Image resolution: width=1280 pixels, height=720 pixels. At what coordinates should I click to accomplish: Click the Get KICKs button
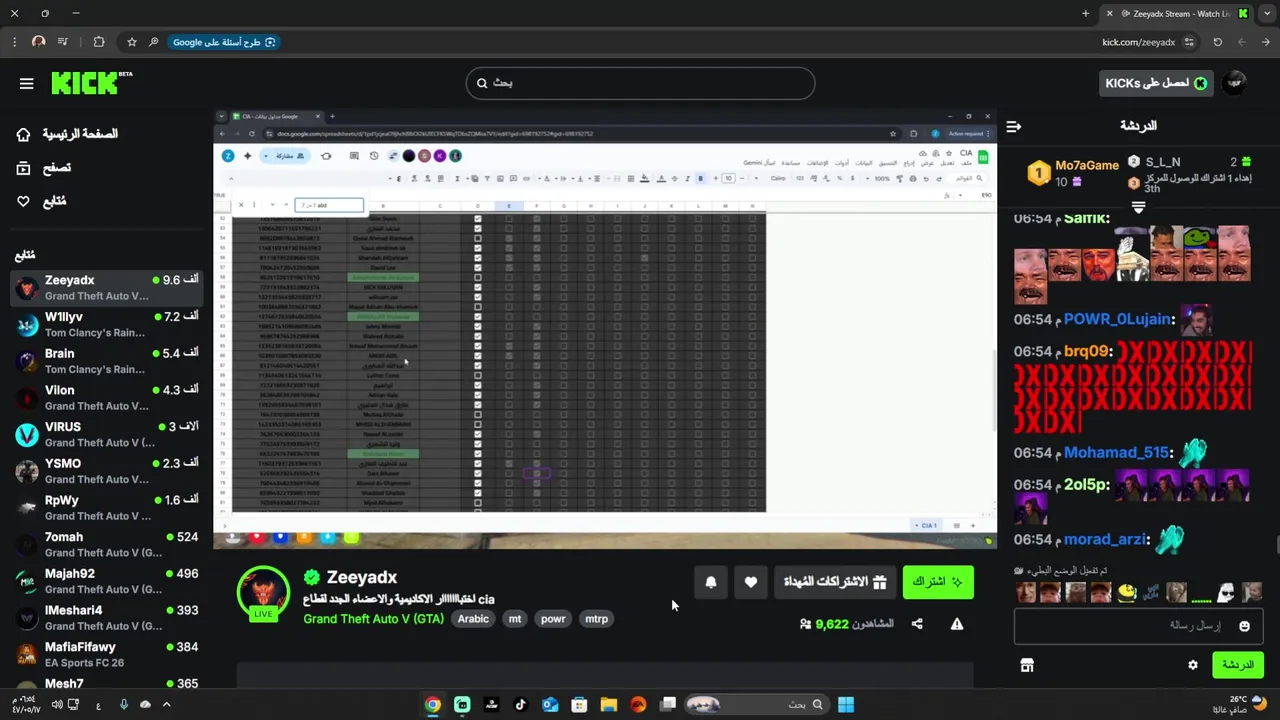click(x=1155, y=83)
